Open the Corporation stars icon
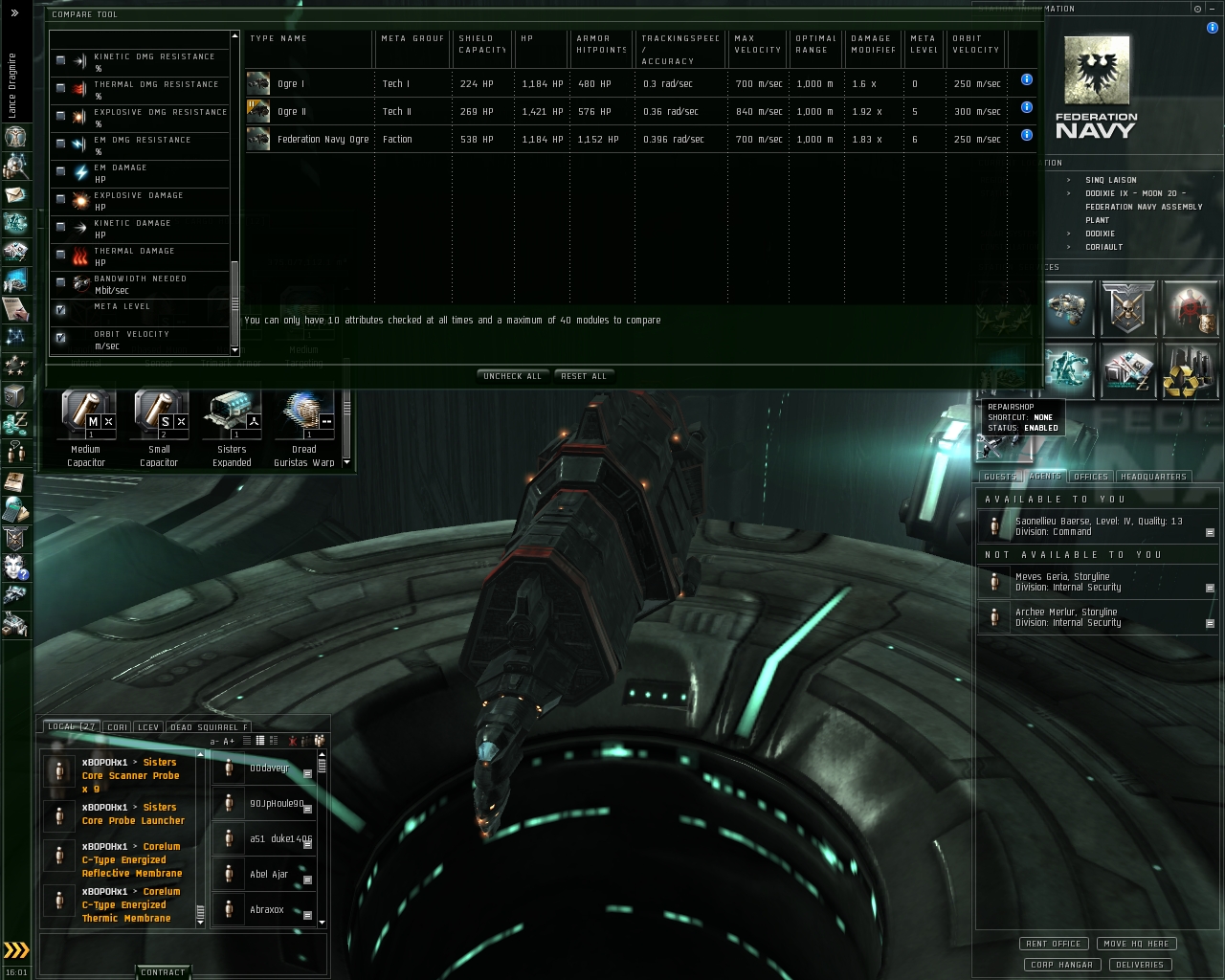 point(15,366)
